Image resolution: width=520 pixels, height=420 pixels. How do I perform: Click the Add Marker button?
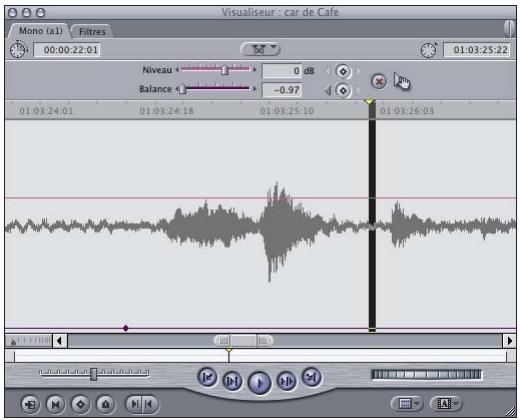[x=106, y=405]
